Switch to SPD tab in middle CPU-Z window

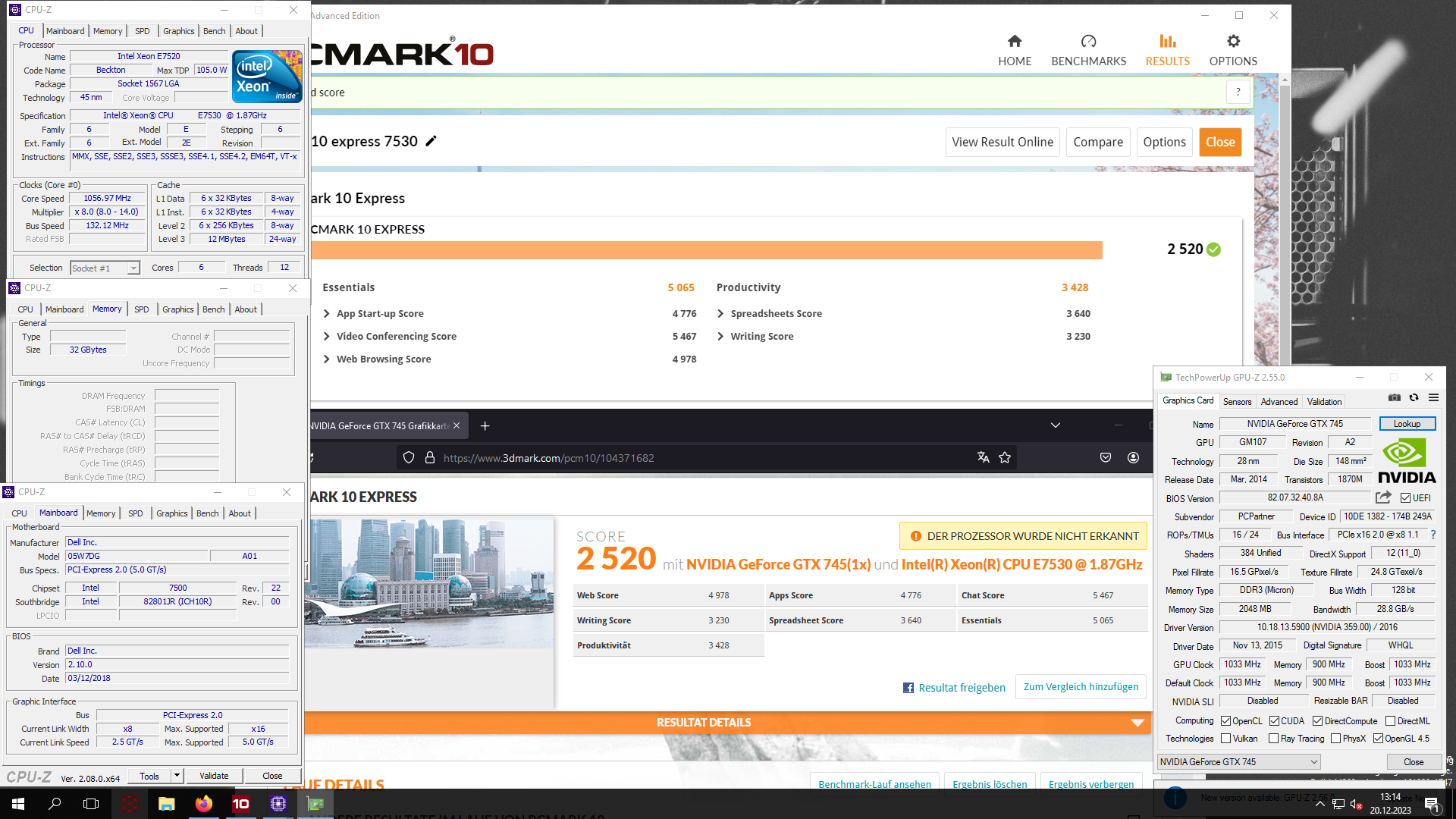pos(142,309)
